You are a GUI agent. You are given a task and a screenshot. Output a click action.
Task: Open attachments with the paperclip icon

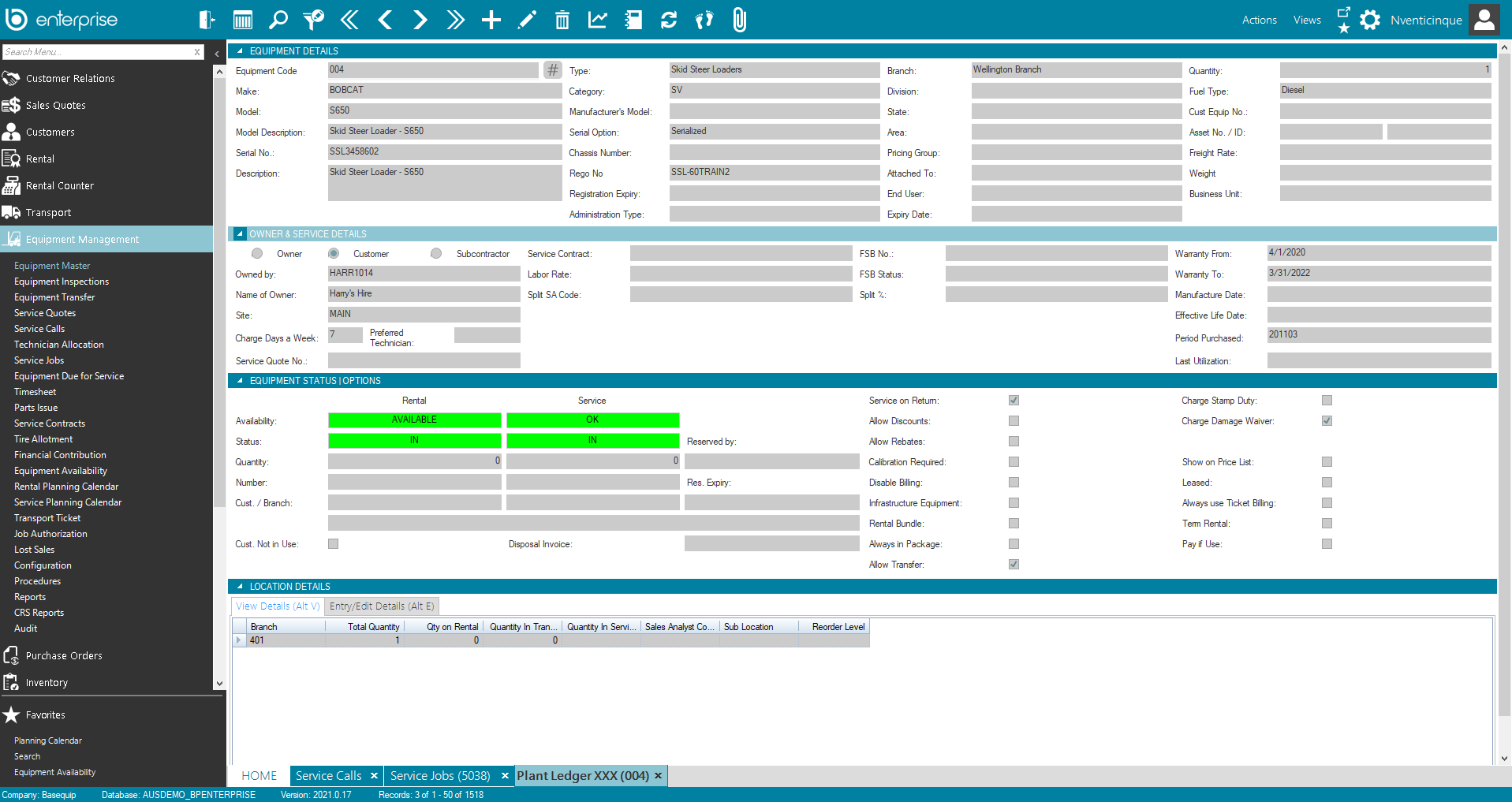(x=739, y=20)
